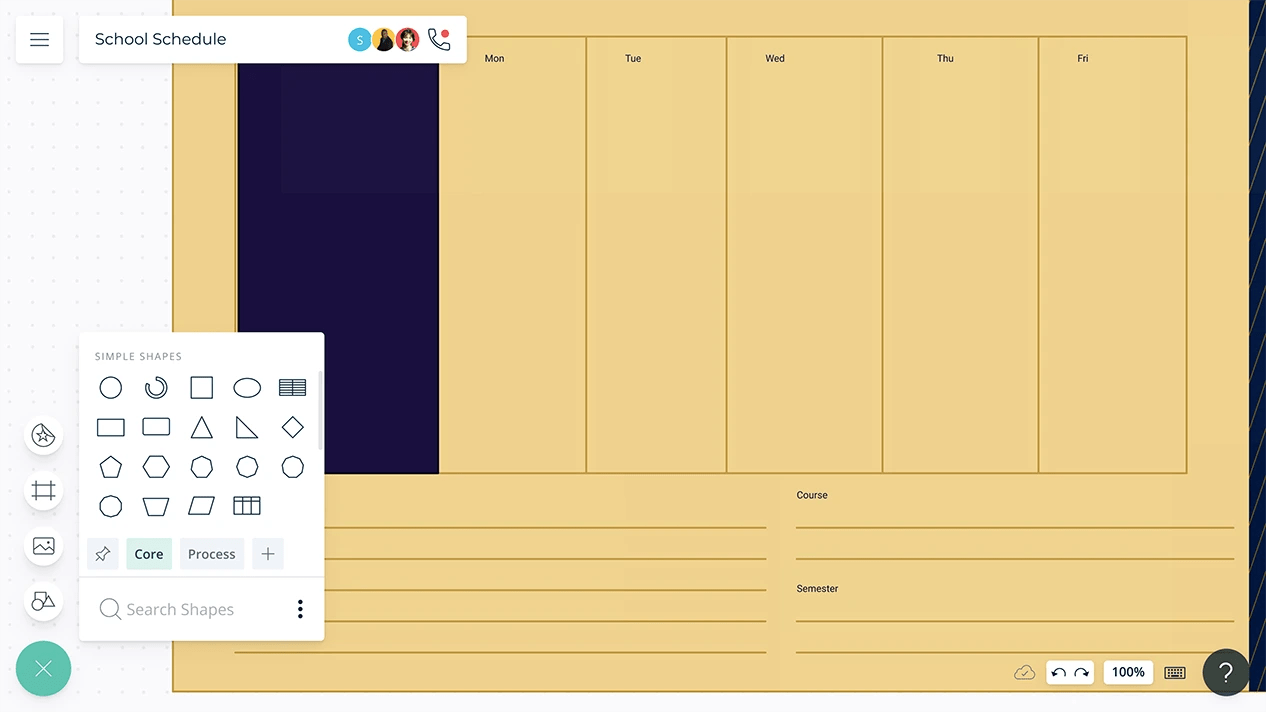Start a call with the phone icon
The height and width of the screenshot is (712, 1266).
tap(438, 39)
